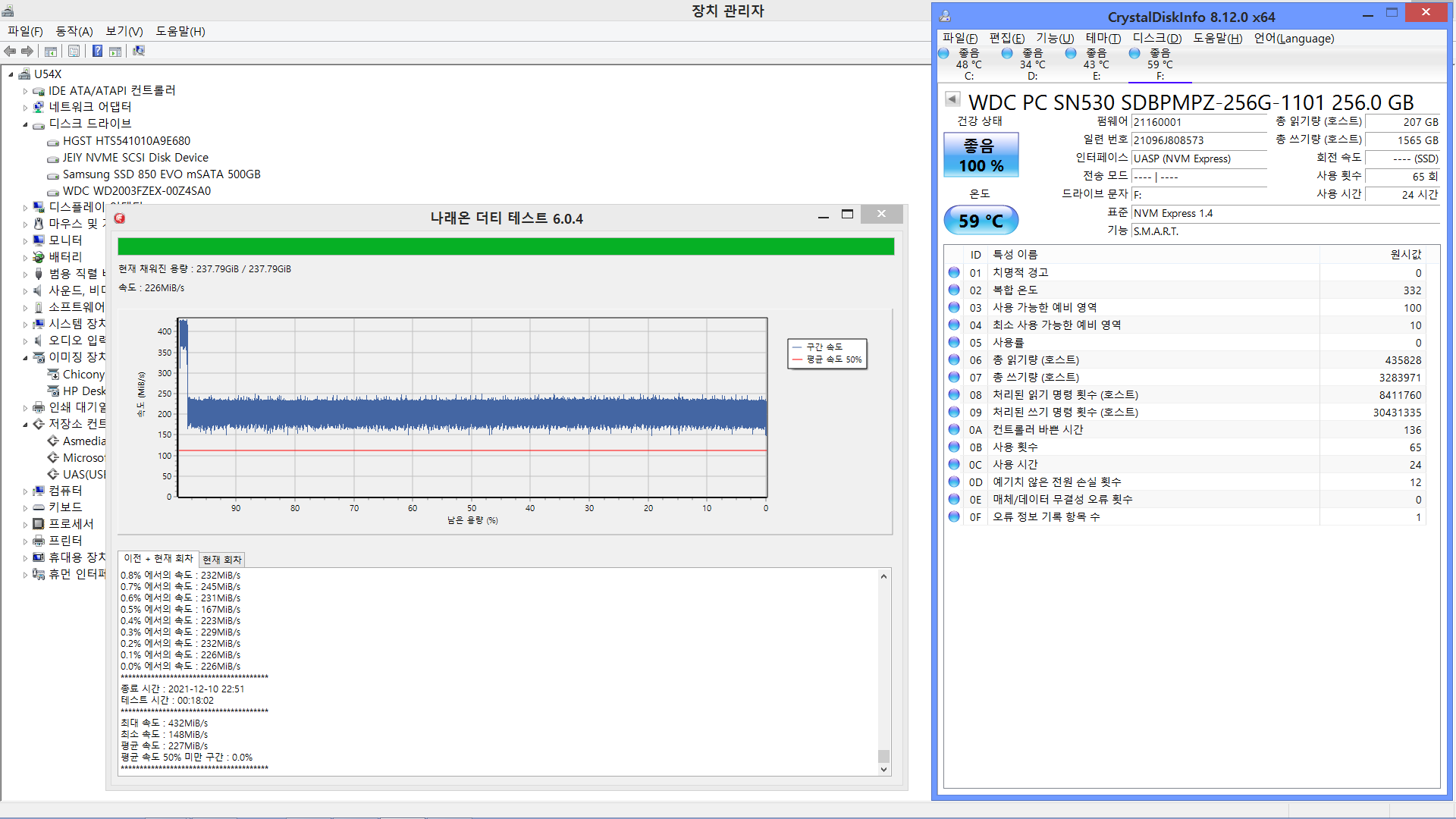
Task: Open 디스크(D) menu in CrystalDiskInfo
Action: coord(1157,38)
